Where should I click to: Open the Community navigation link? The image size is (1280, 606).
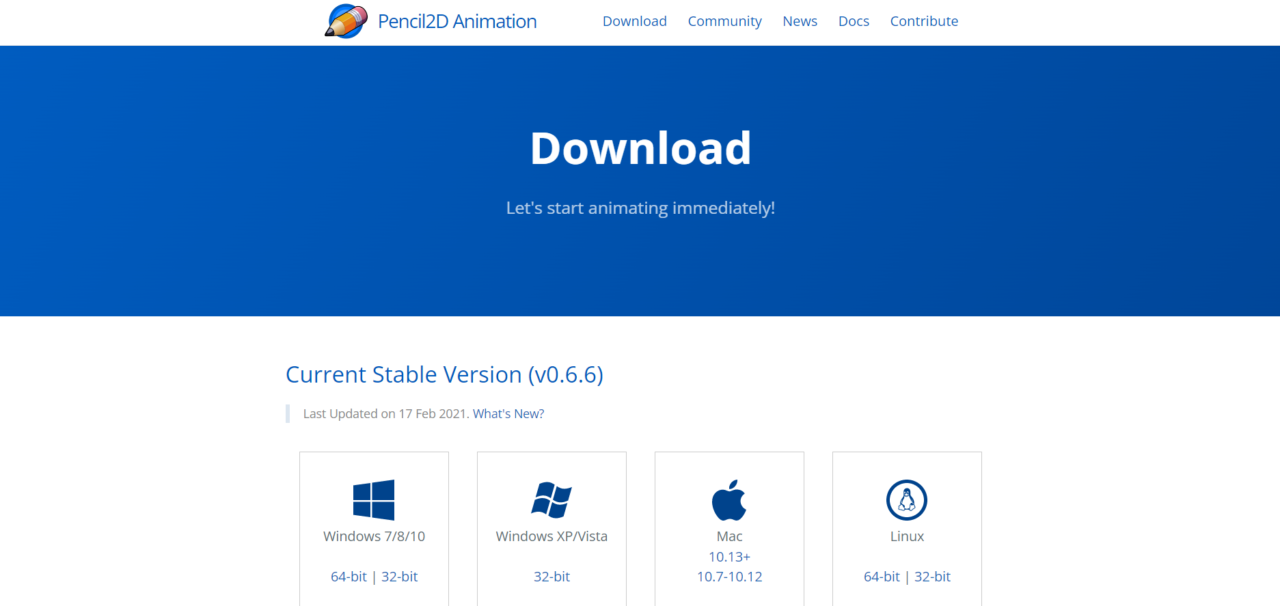point(724,21)
